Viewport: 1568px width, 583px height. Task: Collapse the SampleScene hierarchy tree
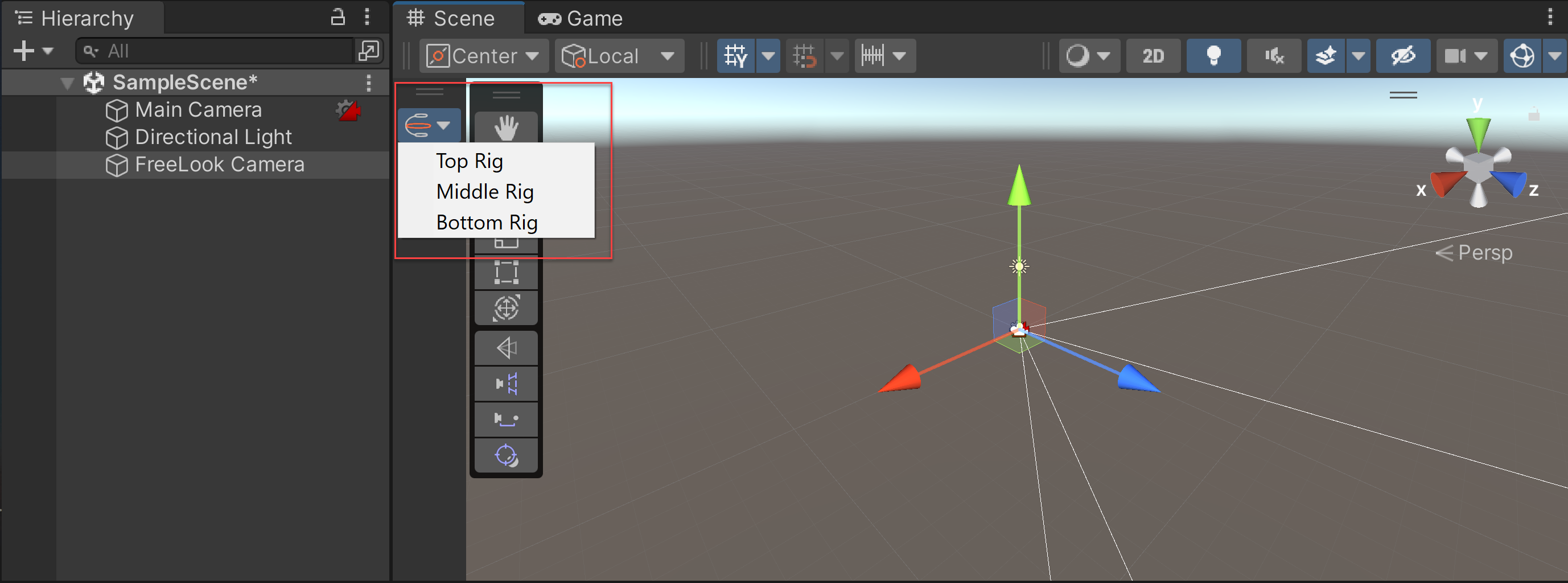coord(67,83)
